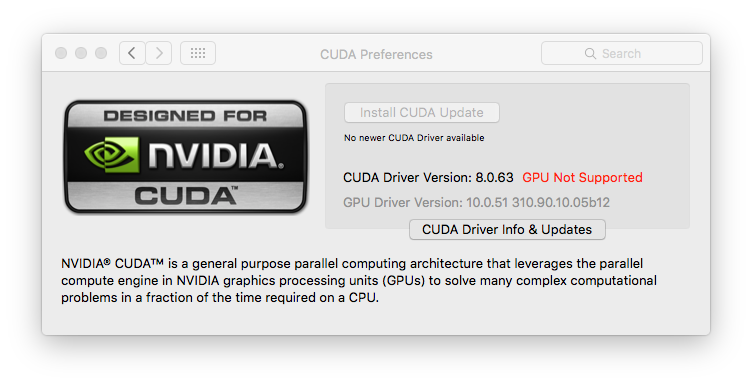752x385 pixels.
Task: Click the Install CUDA Update button
Action: pyautogui.click(x=422, y=113)
